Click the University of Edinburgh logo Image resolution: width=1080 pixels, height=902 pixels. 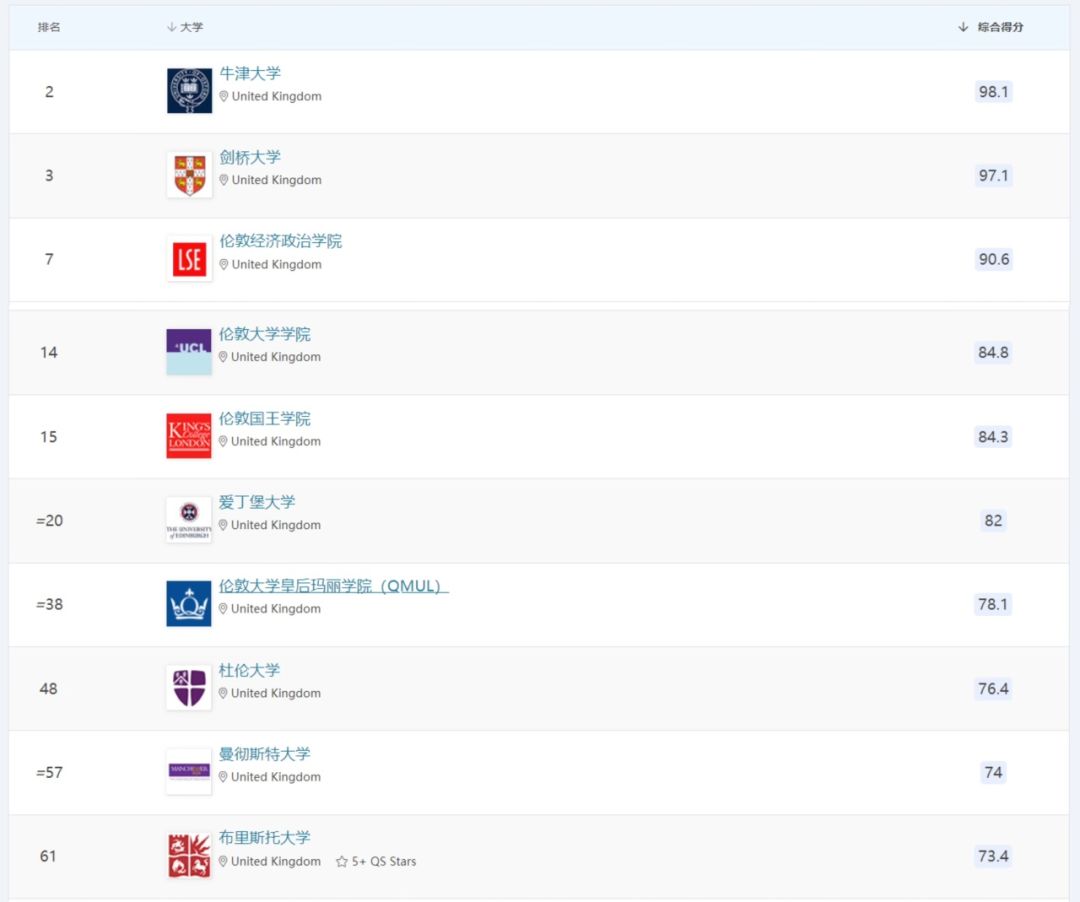(x=189, y=520)
